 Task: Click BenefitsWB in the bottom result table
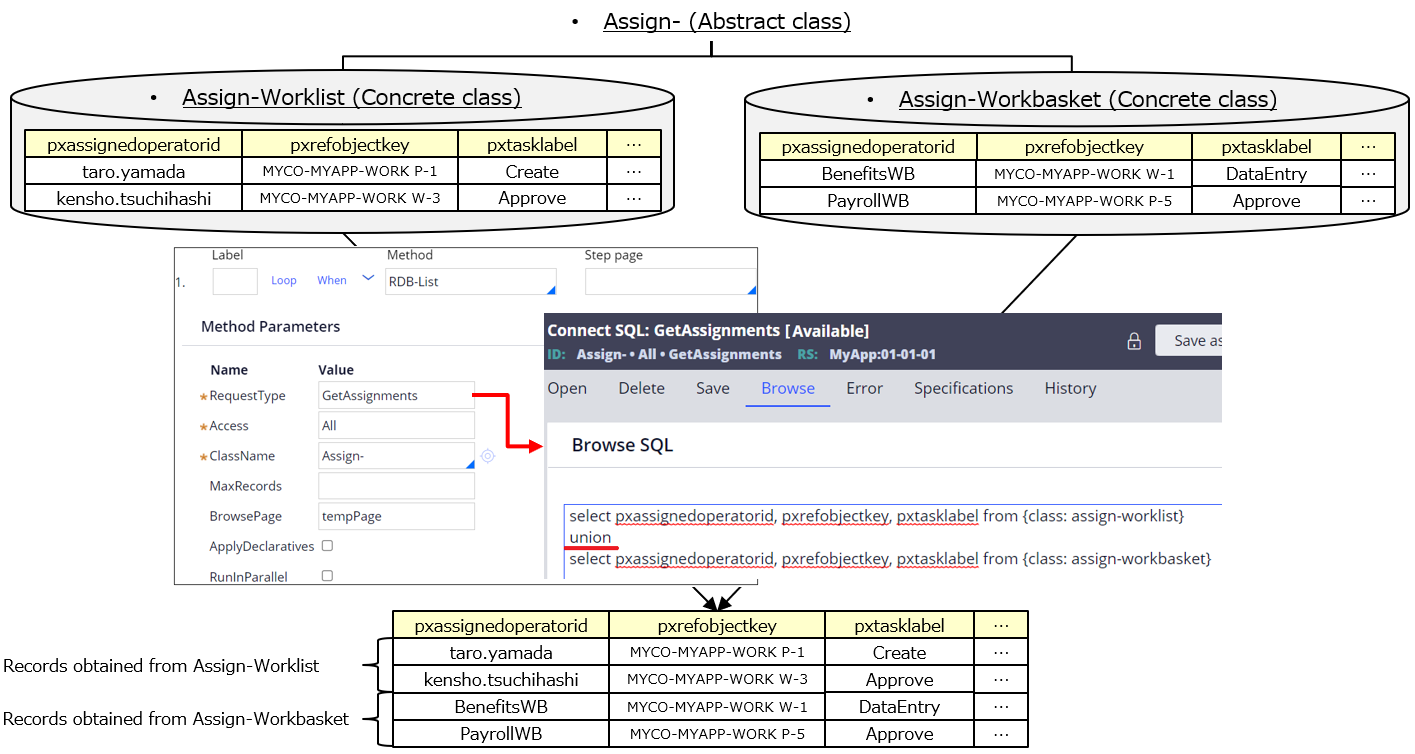click(500, 707)
